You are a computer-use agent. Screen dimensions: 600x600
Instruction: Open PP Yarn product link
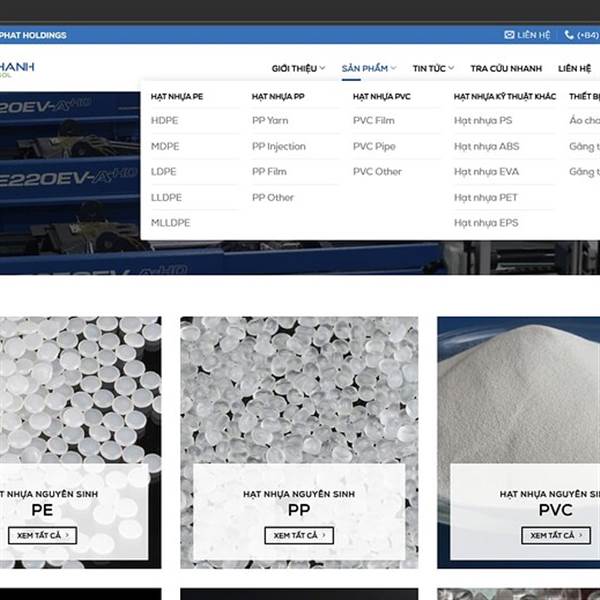pos(270,121)
